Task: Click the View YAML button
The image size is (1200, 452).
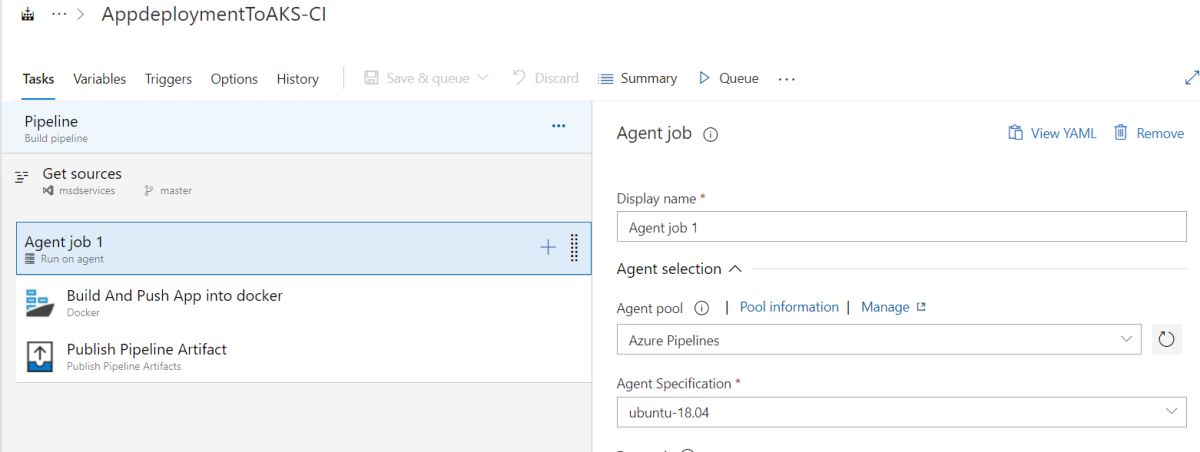Action: 1052,133
